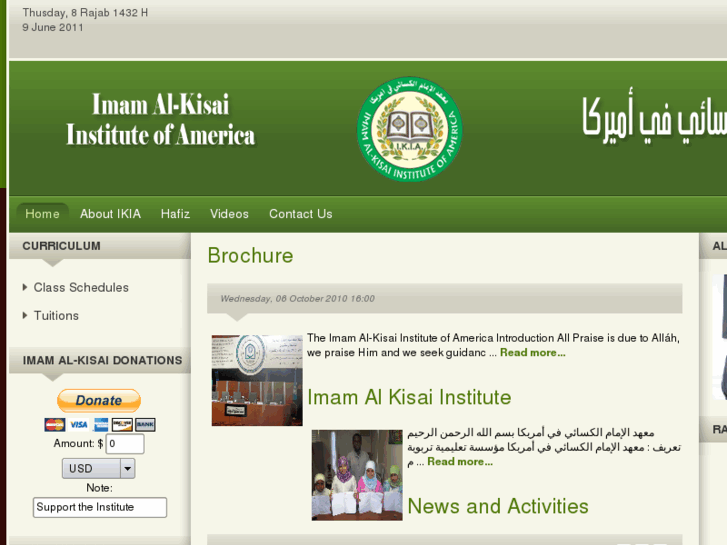Go to the Videos menu item
This screenshot has height=545, width=727.
[x=229, y=214]
